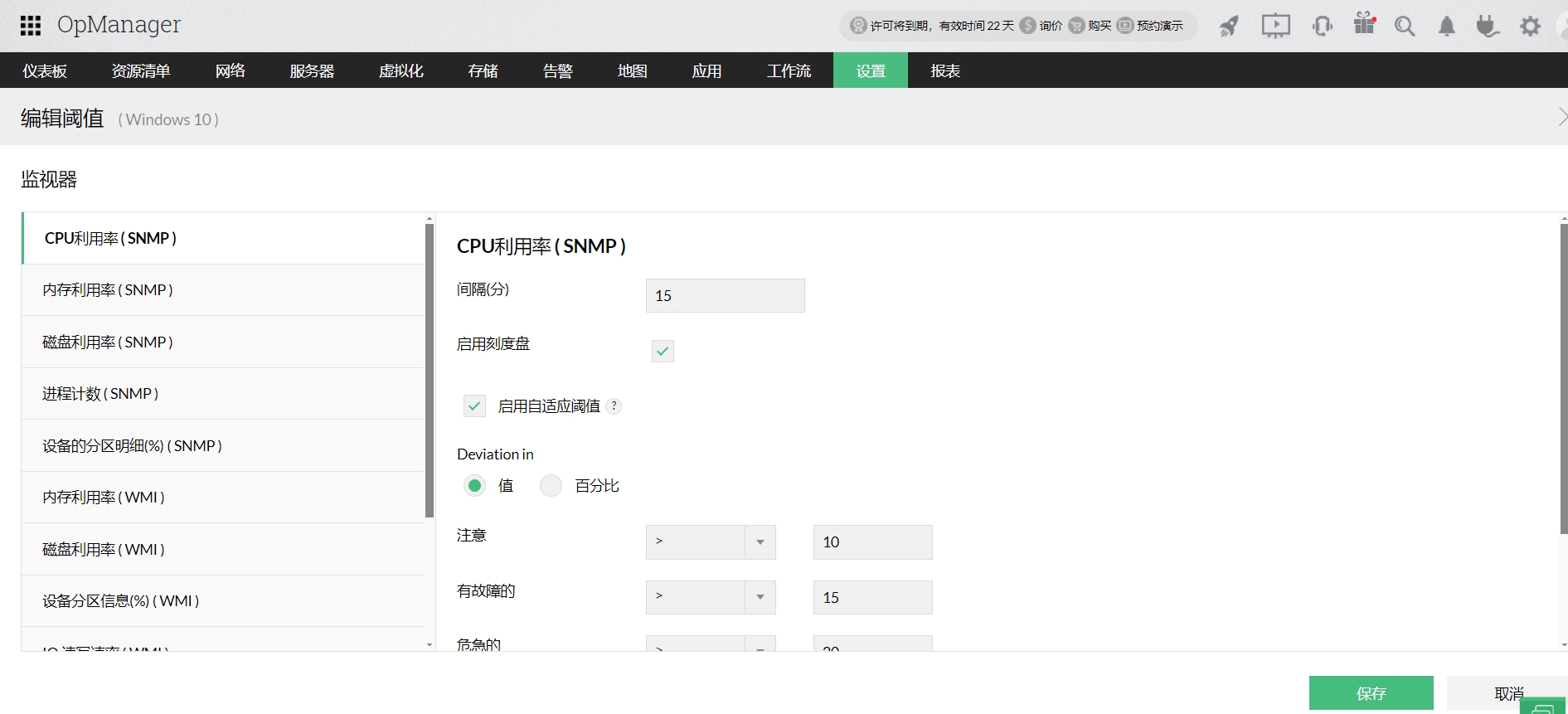Open the headset support icon
Screen dimensions: 1568x714
click(x=1323, y=27)
